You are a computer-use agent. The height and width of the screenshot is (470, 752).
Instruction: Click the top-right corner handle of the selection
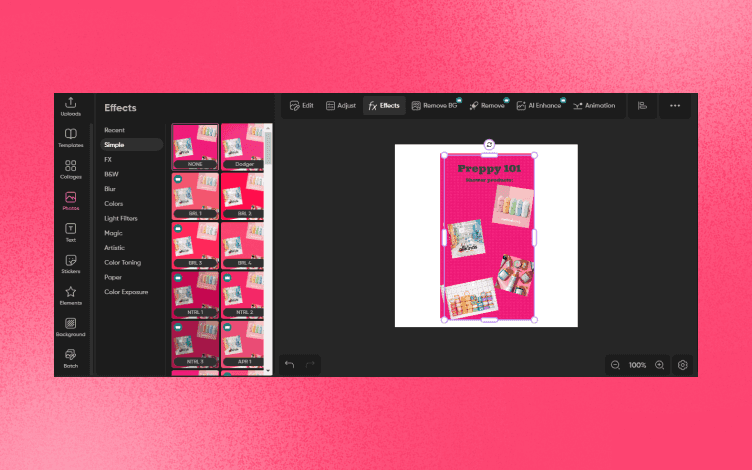[534, 155]
